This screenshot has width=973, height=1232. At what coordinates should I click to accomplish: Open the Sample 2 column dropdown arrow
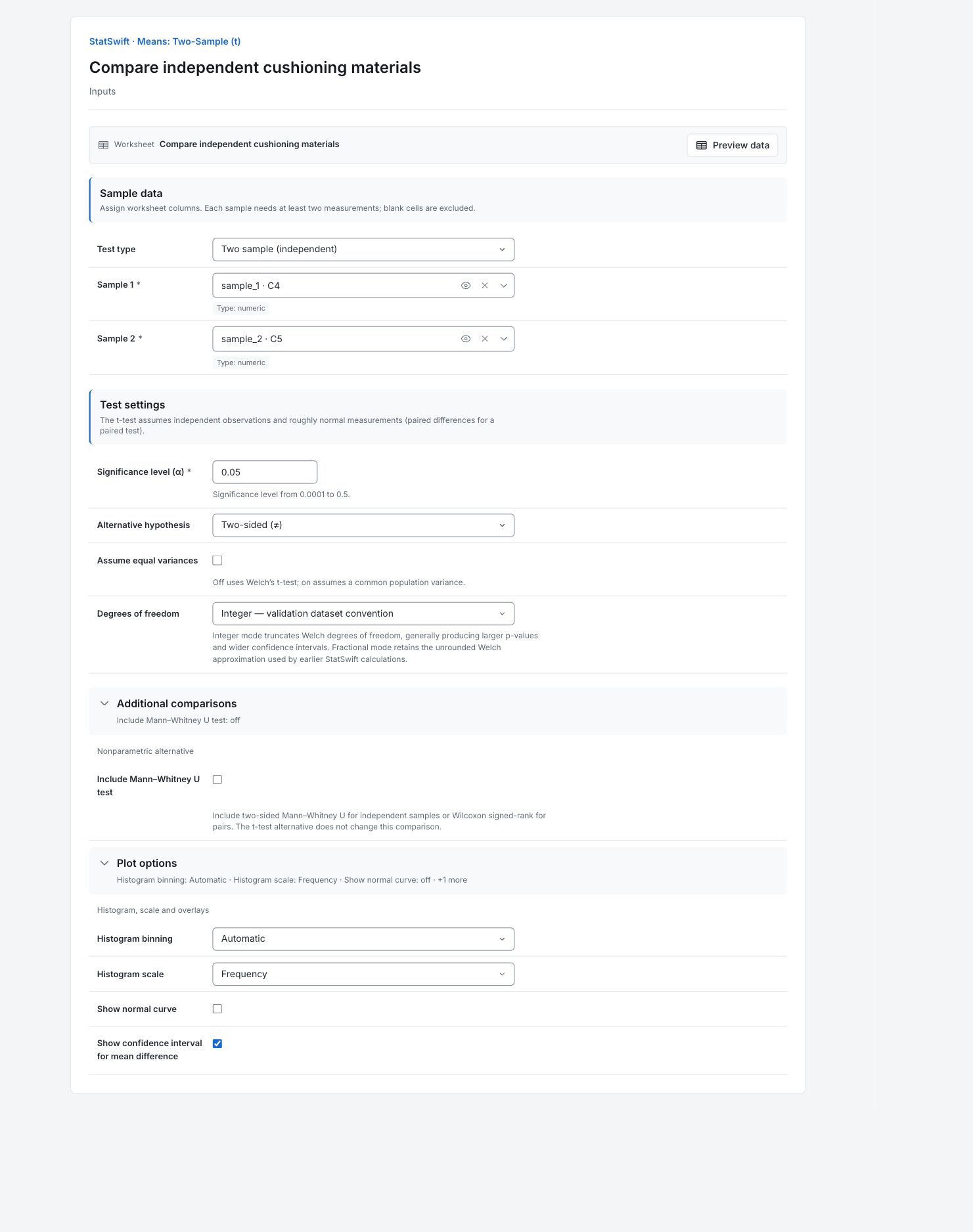point(504,339)
